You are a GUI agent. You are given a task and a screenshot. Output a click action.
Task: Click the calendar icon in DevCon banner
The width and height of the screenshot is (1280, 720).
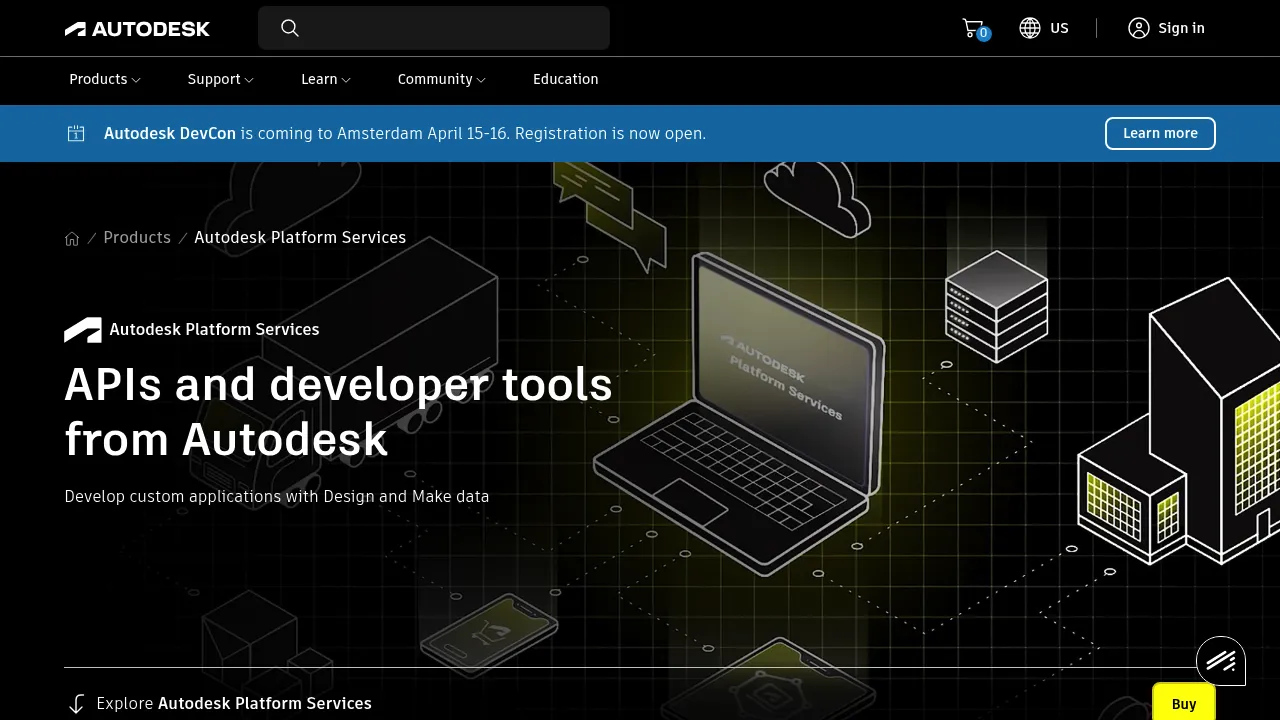coord(76,133)
